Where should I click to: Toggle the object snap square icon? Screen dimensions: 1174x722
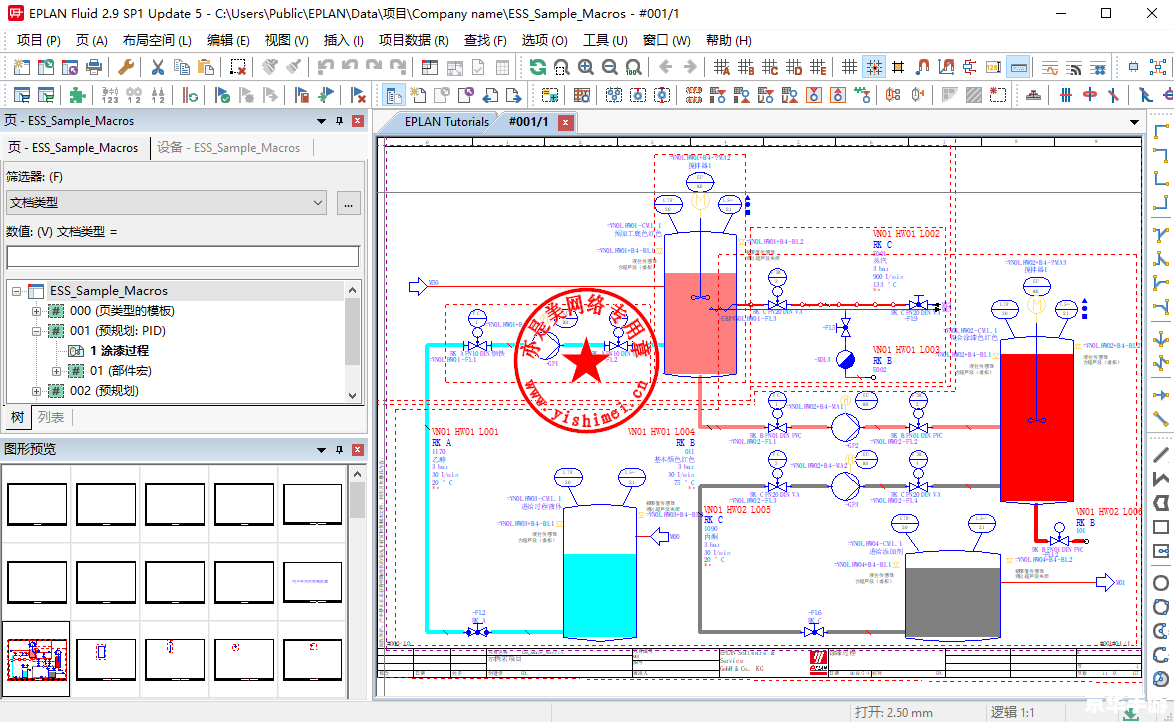pyautogui.click(x=898, y=67)
